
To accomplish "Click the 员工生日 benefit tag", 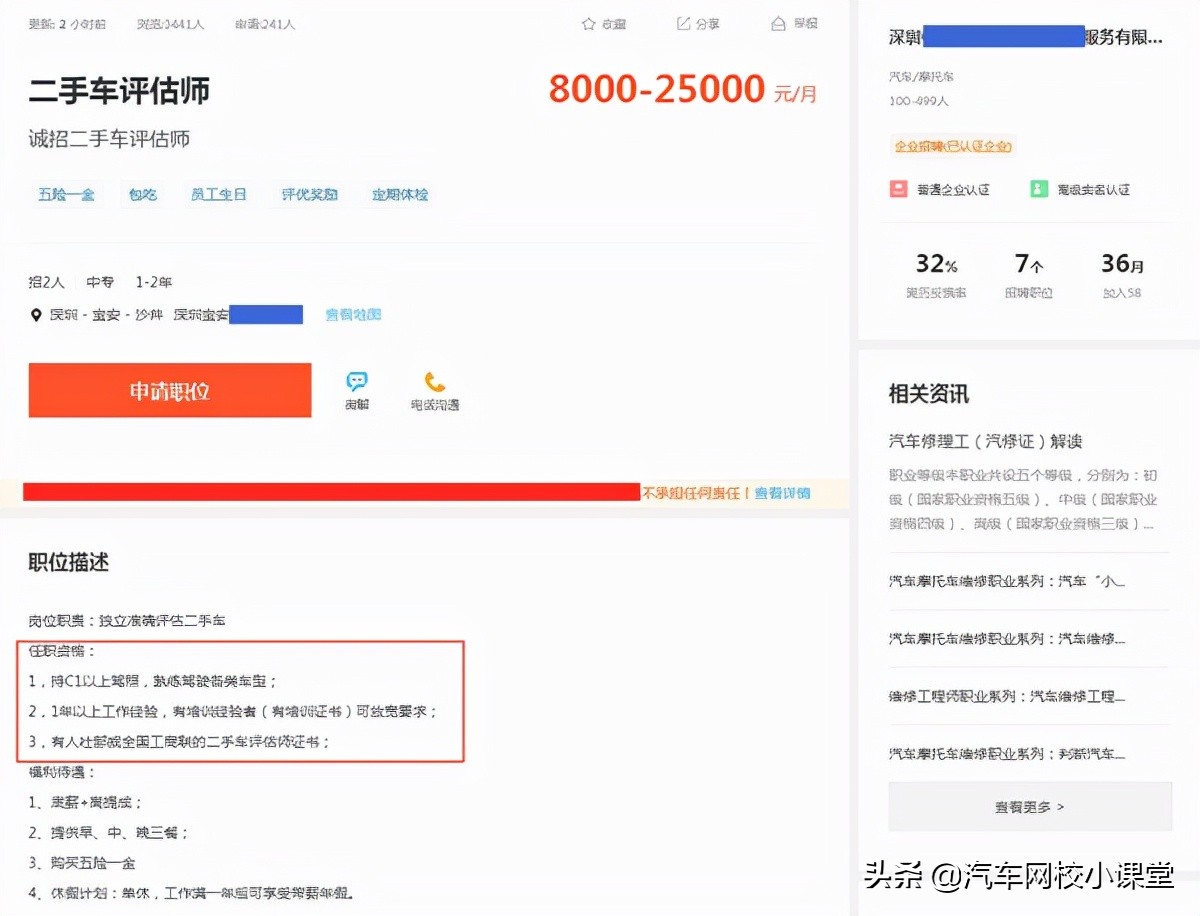I will click(219, 195).
